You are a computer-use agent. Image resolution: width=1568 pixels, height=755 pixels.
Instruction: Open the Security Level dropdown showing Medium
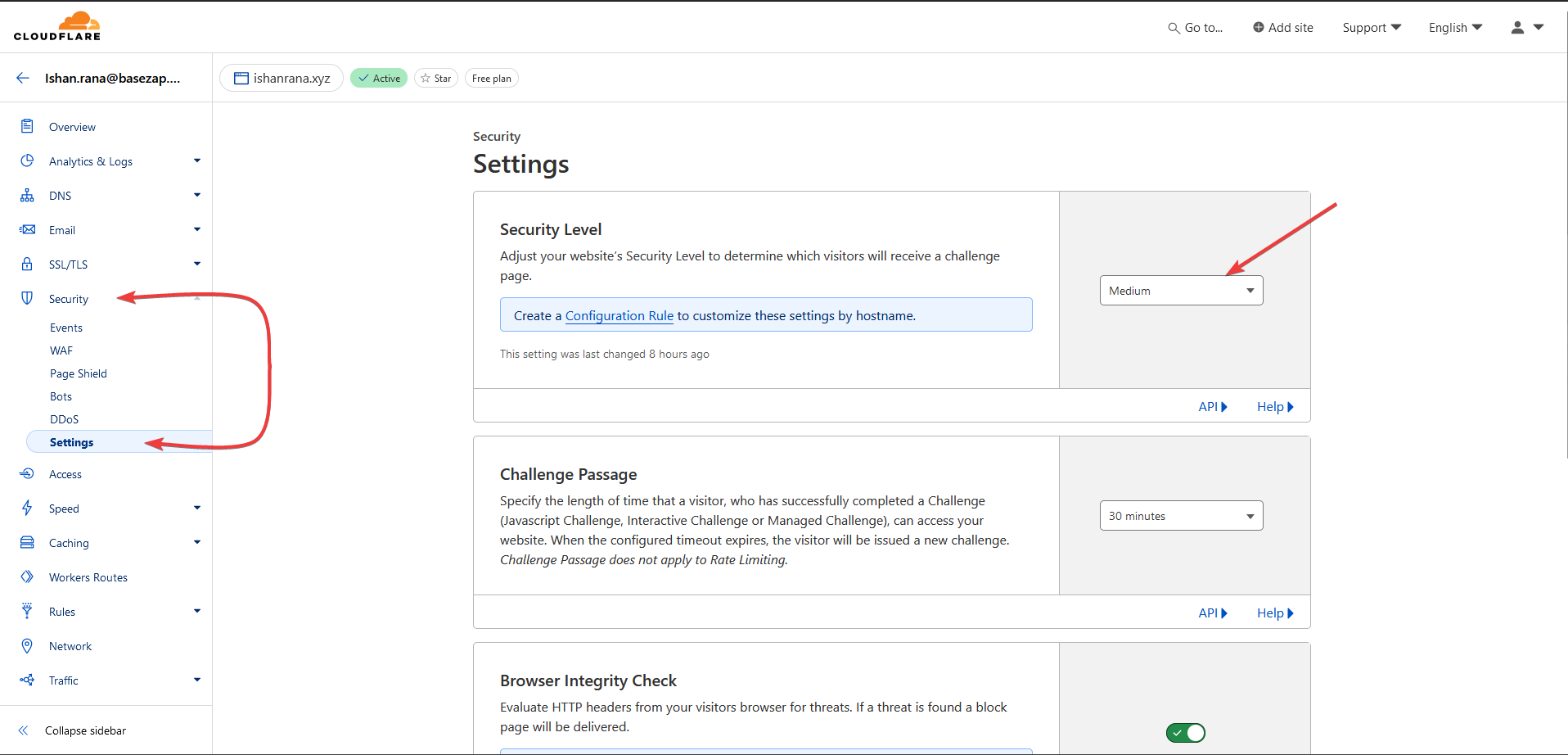tap(1181, 290)
